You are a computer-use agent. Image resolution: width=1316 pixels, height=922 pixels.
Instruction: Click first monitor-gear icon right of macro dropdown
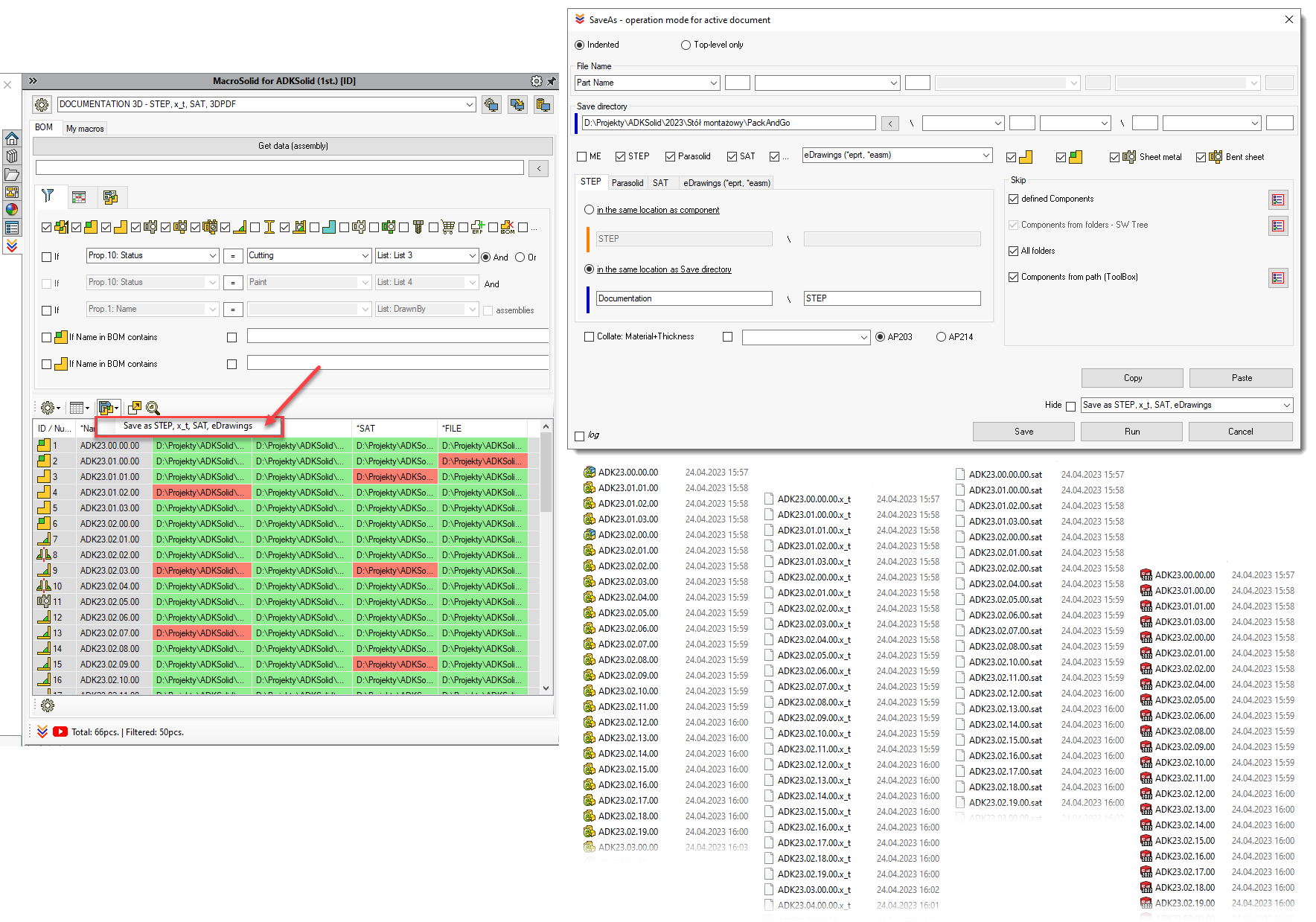pos(491,105)
